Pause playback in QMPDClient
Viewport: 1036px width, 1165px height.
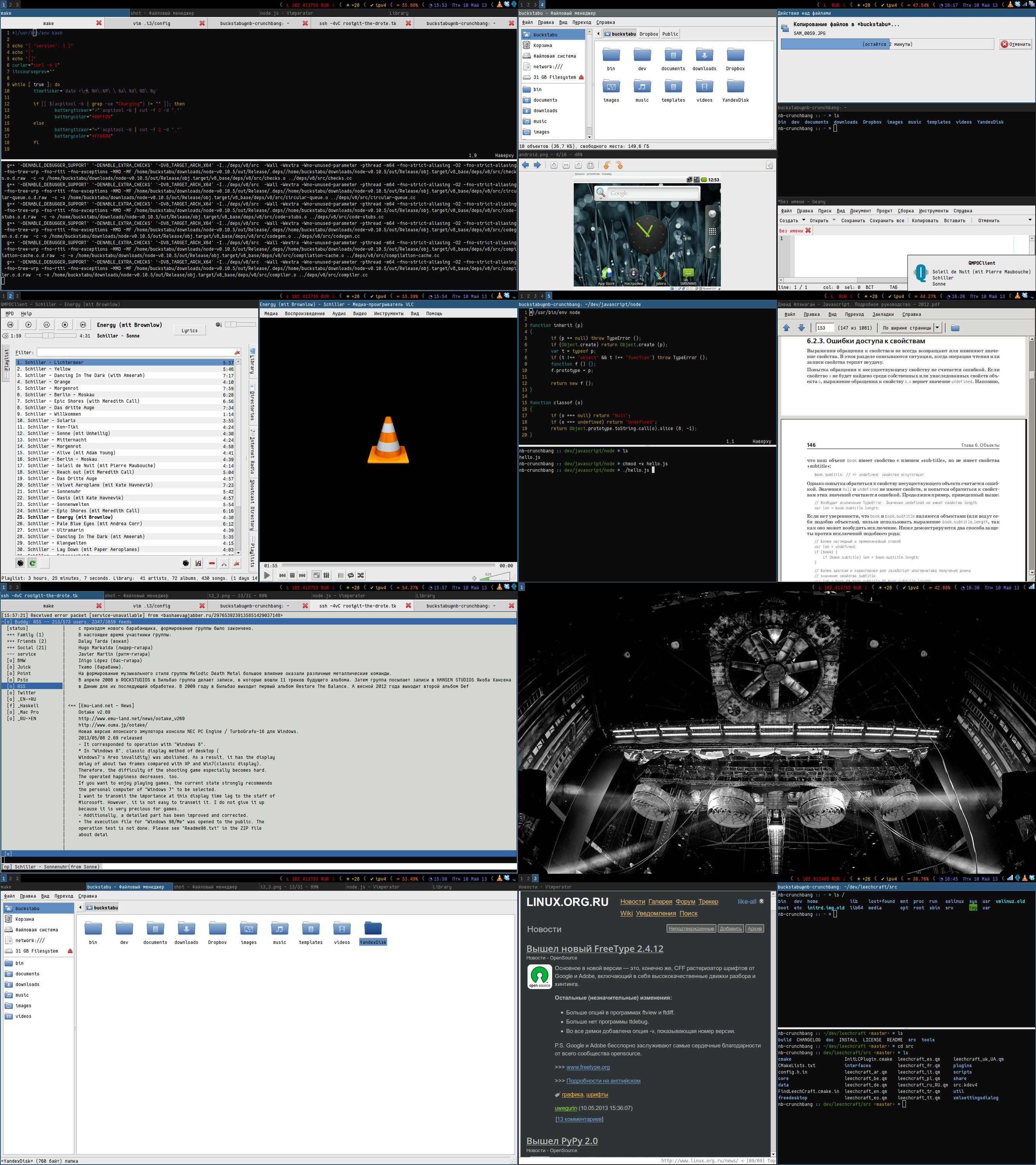click(x=47, y=324)
